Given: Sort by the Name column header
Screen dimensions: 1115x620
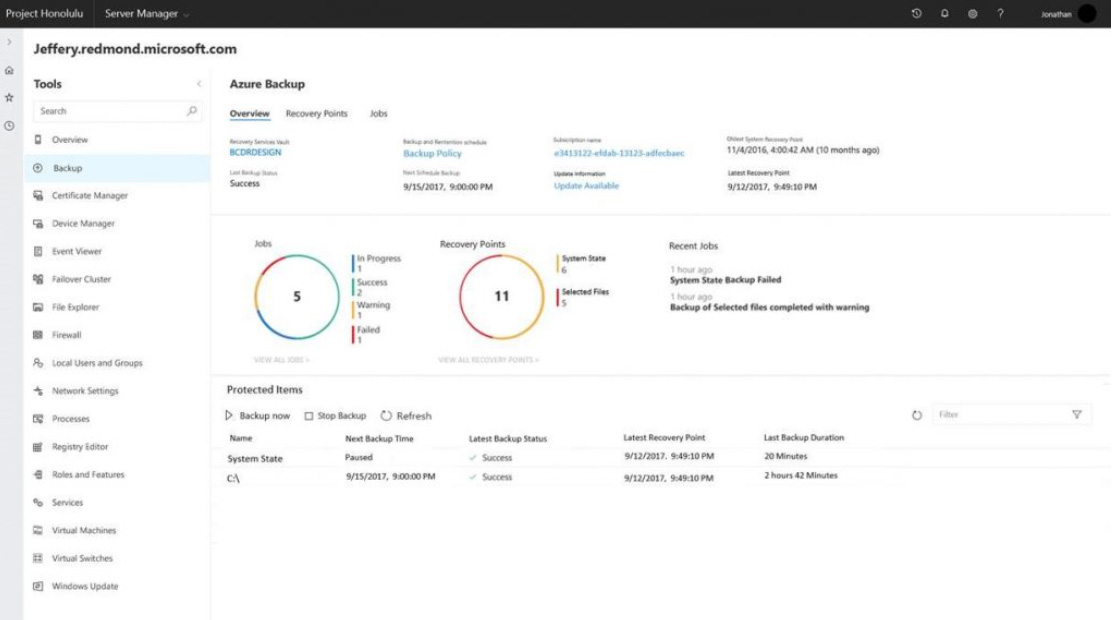Looking at the screenshot, I should point(241,438).
